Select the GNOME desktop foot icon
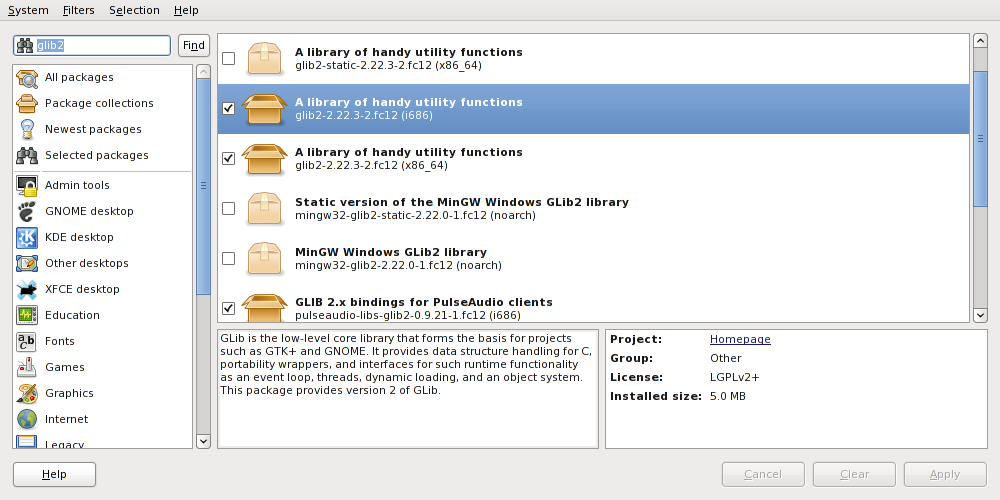The height and width of the screenshot is (500, 1000). pyautogui.click(x=27, y=211)
